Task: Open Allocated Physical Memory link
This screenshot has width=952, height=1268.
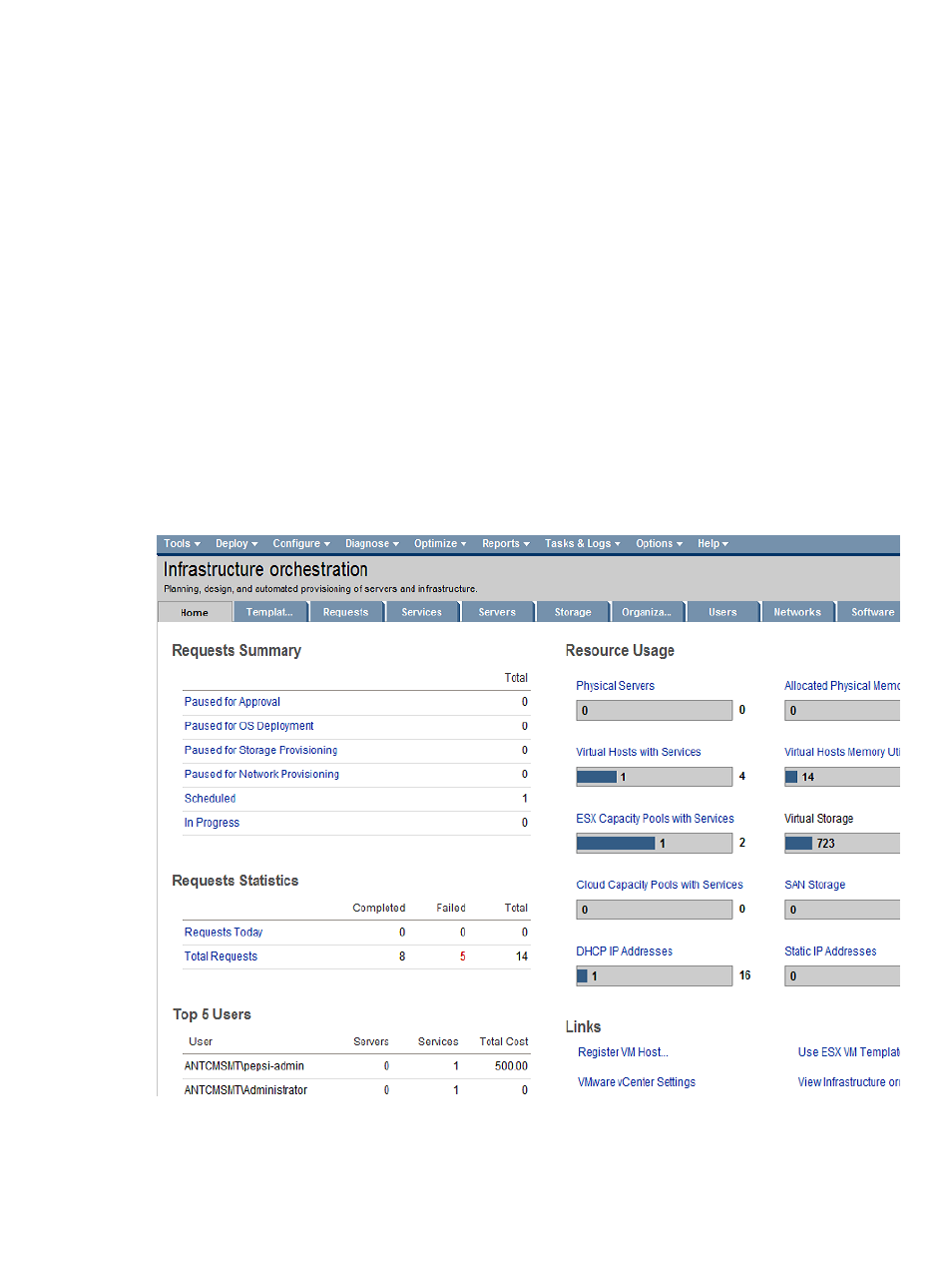Action: [x=842, y=686]
